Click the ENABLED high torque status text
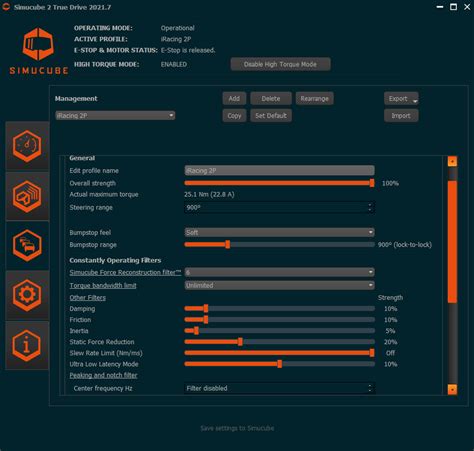 click(x=174, y=64)
